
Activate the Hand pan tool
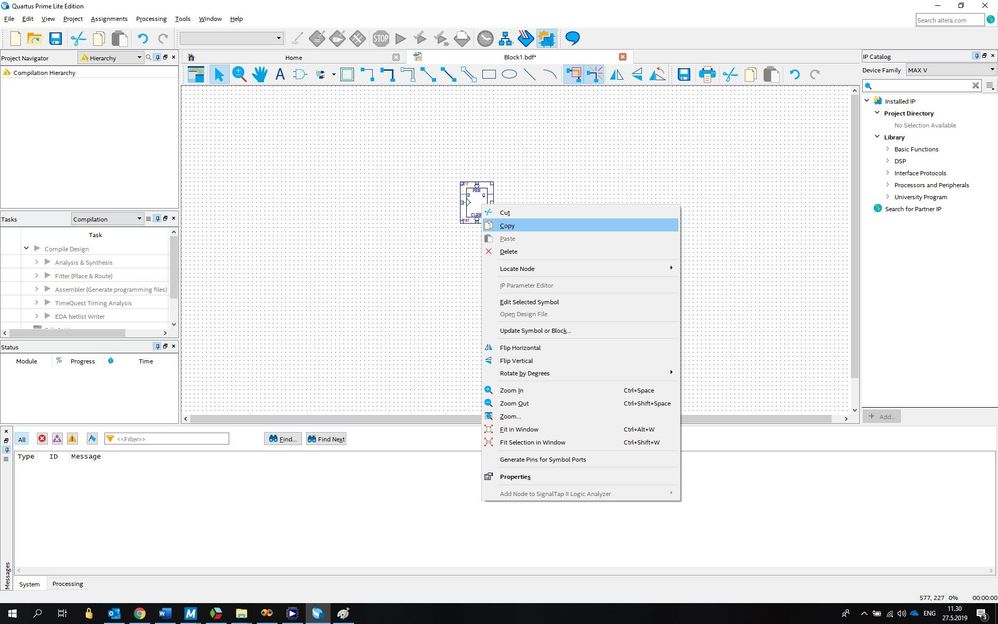[260, 74]
